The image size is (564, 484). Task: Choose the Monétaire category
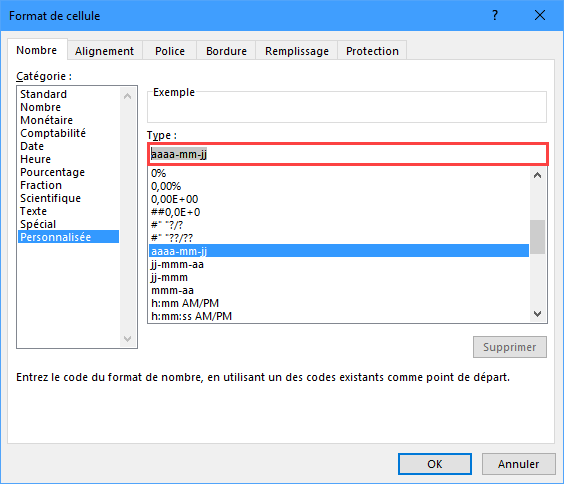[68, 120]
